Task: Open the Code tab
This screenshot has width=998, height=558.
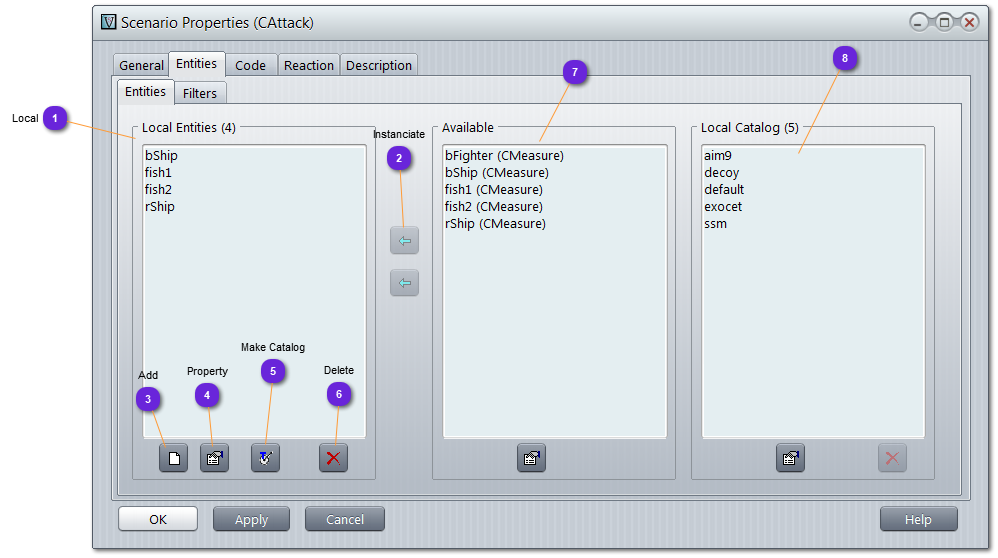Action: pos(250,66)
